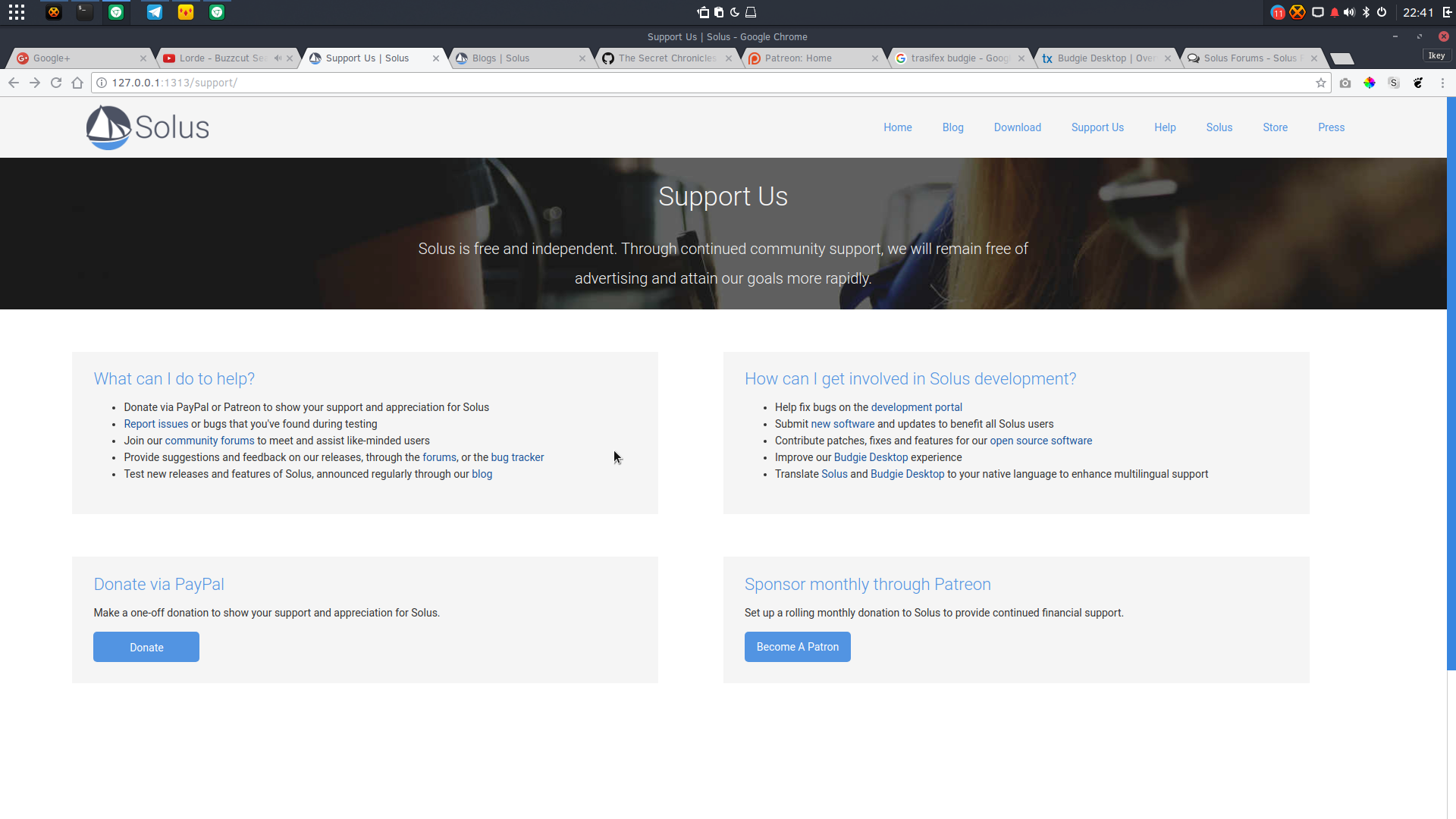This screenshot has height=819, width=1456.
Task: Click the blue Donate button
Action: tap(146, 647)
